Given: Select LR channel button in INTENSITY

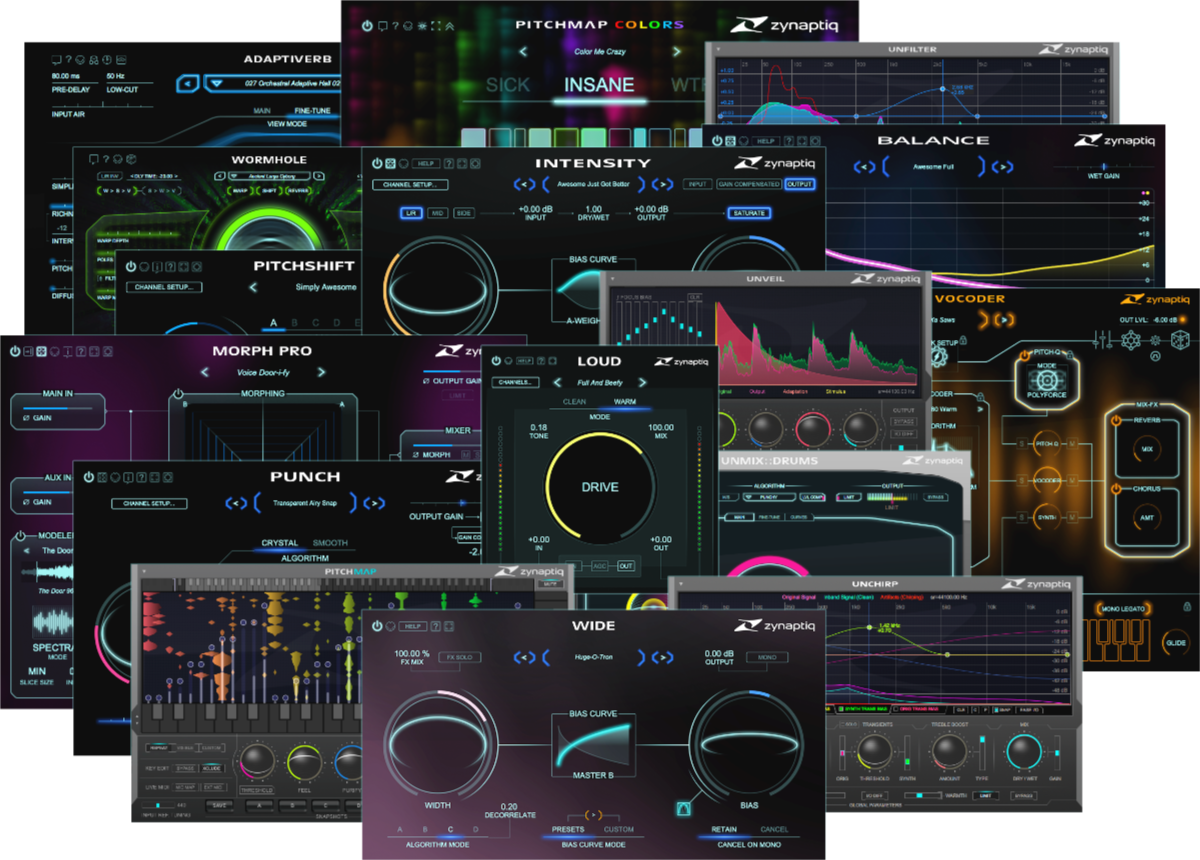Looking at the screenshot, I should 410,213.
